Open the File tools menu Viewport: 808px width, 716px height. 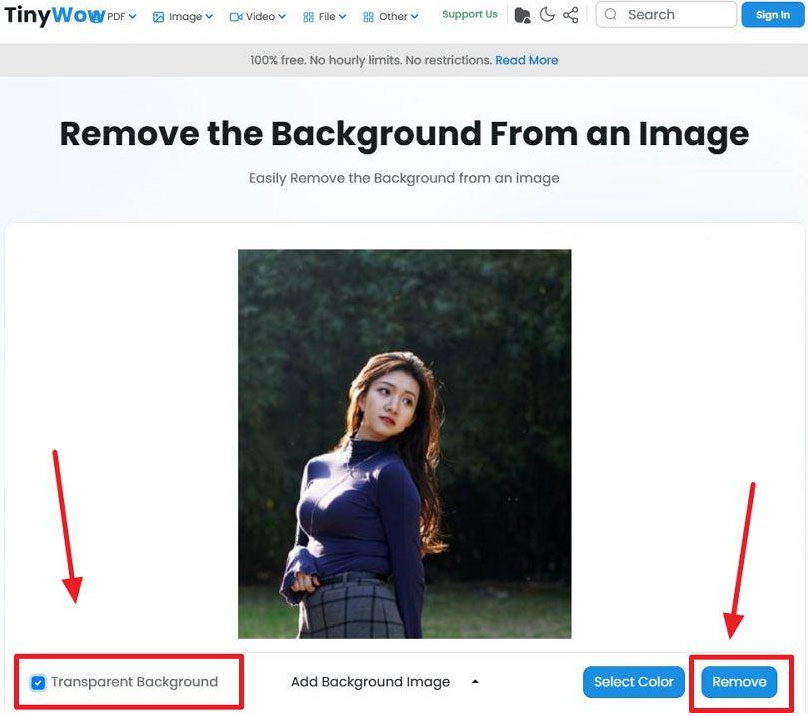327,16
